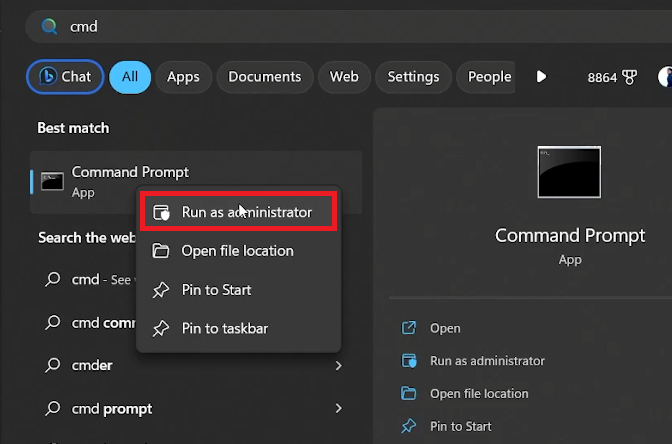The height and width of the screenshot is (444, 672).
Task: Select the 'cmd prompt' web suggestion
Action: [196, 408]
